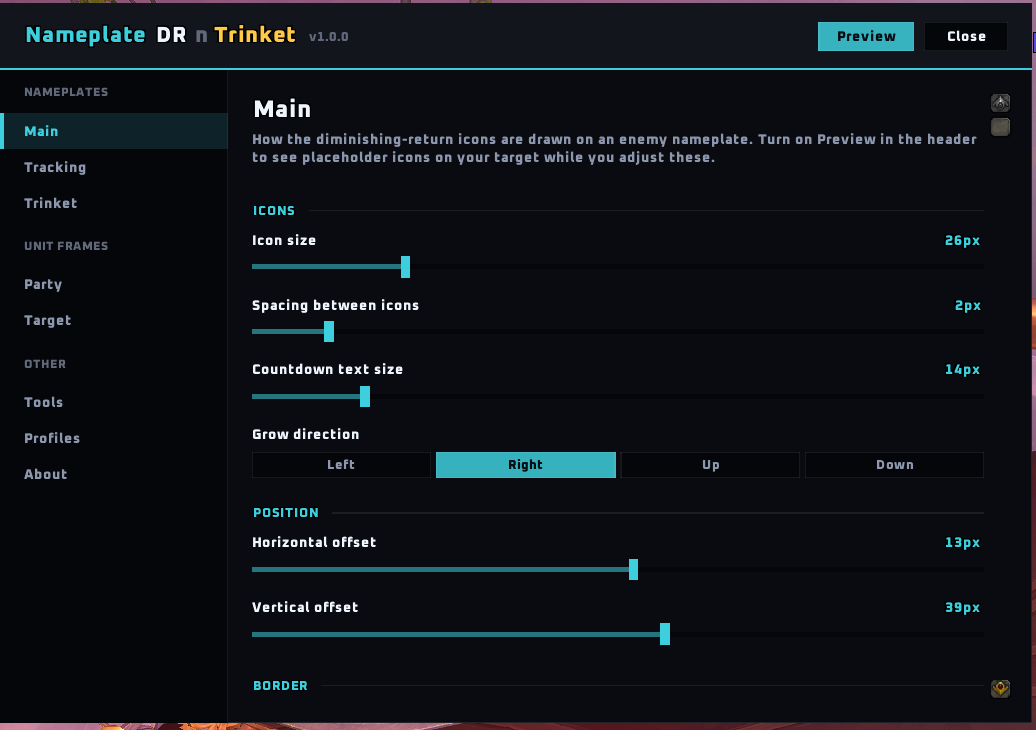Toggle the Preview button in header
Screen dimensions: 1036x730
[x=866, y=36]
